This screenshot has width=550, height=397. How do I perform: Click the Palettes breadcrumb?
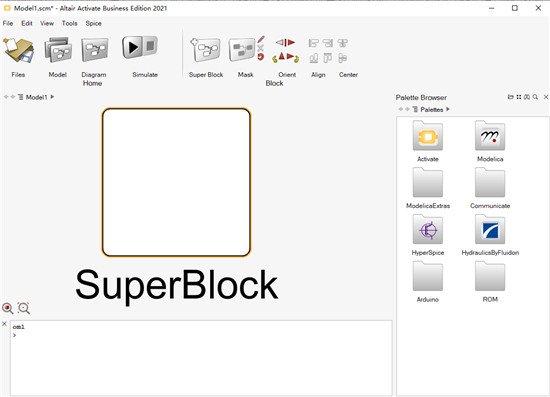432,110
